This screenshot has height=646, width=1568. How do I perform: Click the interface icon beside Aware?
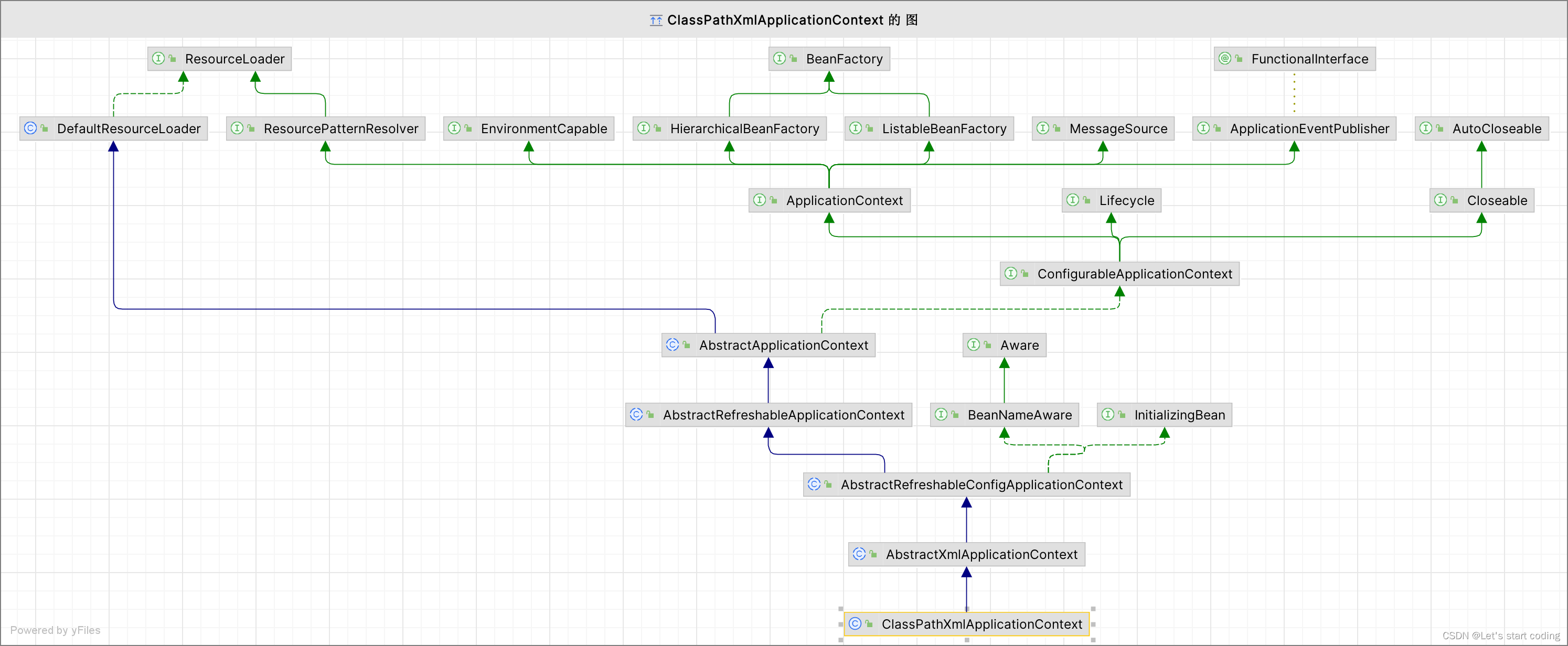pyautogui.click(x=974, y=345)
